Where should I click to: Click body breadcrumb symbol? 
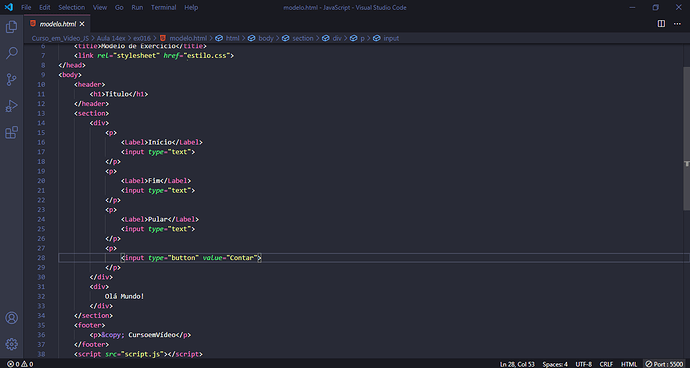[x=266, y=38]
